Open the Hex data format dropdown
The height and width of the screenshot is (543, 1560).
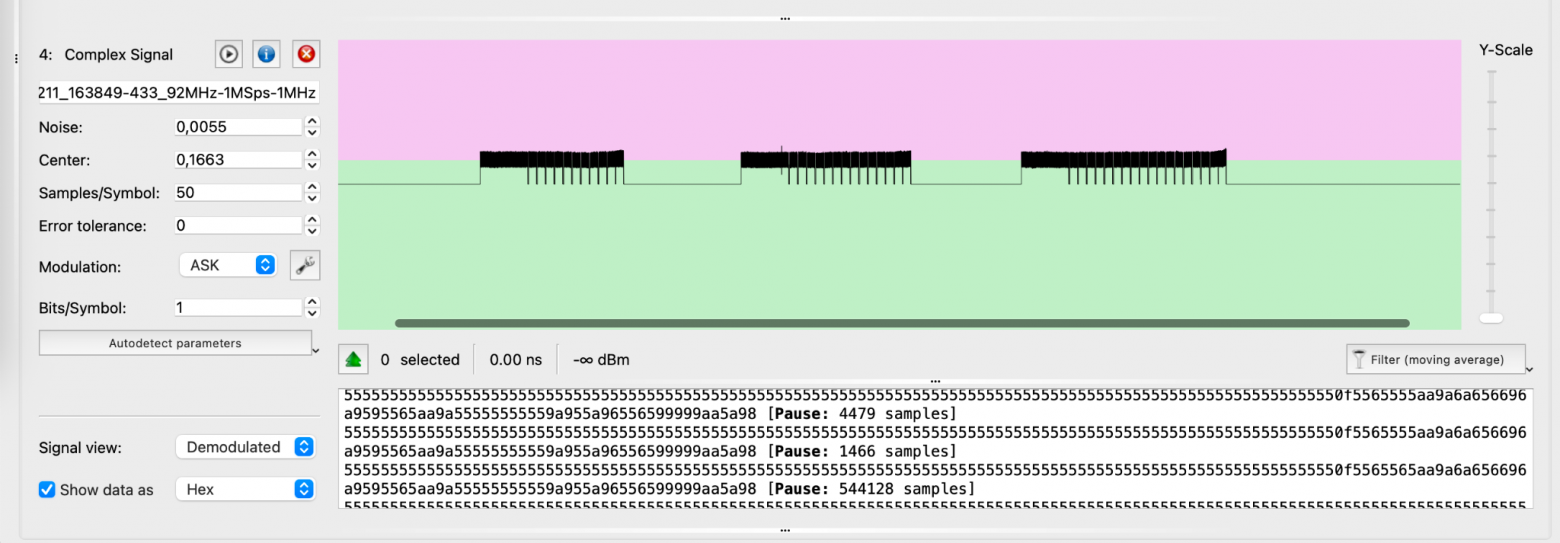tap(245, 489)
